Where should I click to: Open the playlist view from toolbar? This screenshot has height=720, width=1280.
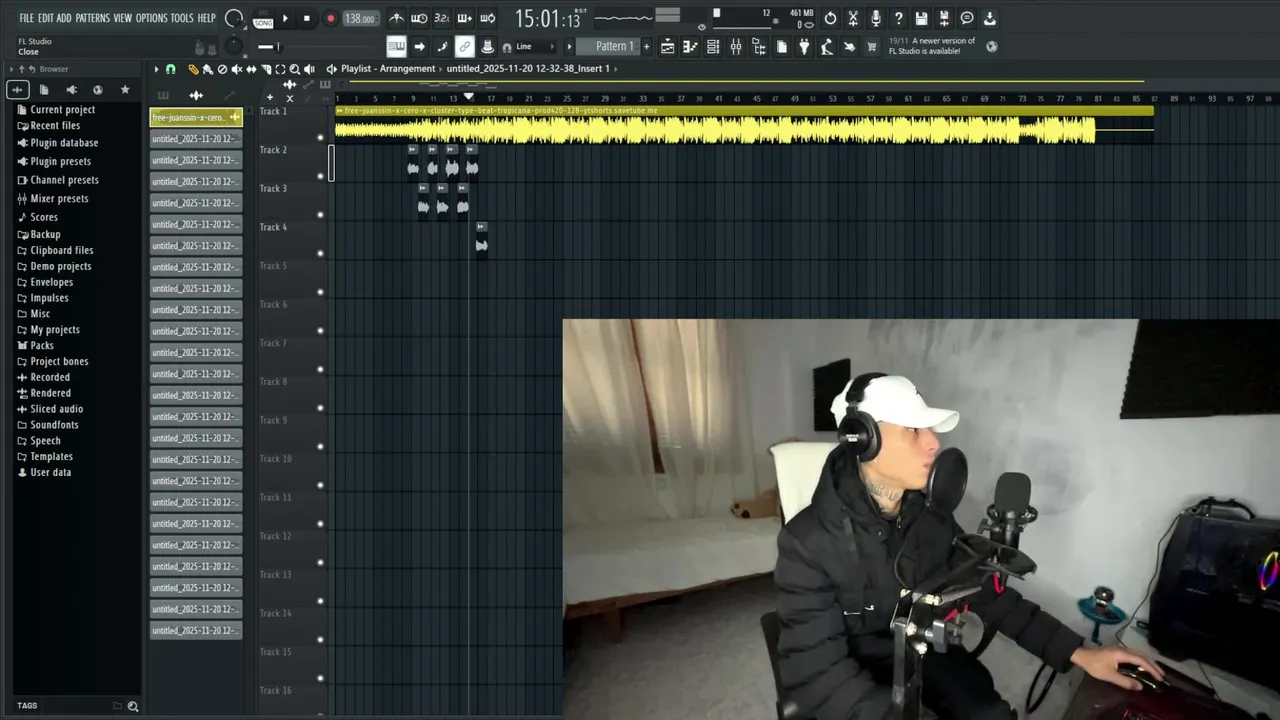tap(667, 46)
